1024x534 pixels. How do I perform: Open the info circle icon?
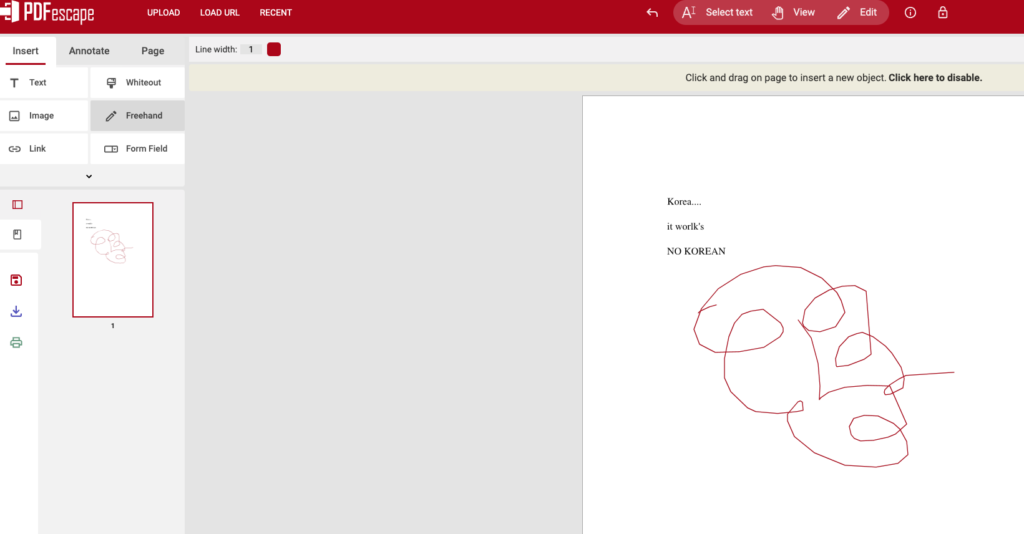point(910,13)
